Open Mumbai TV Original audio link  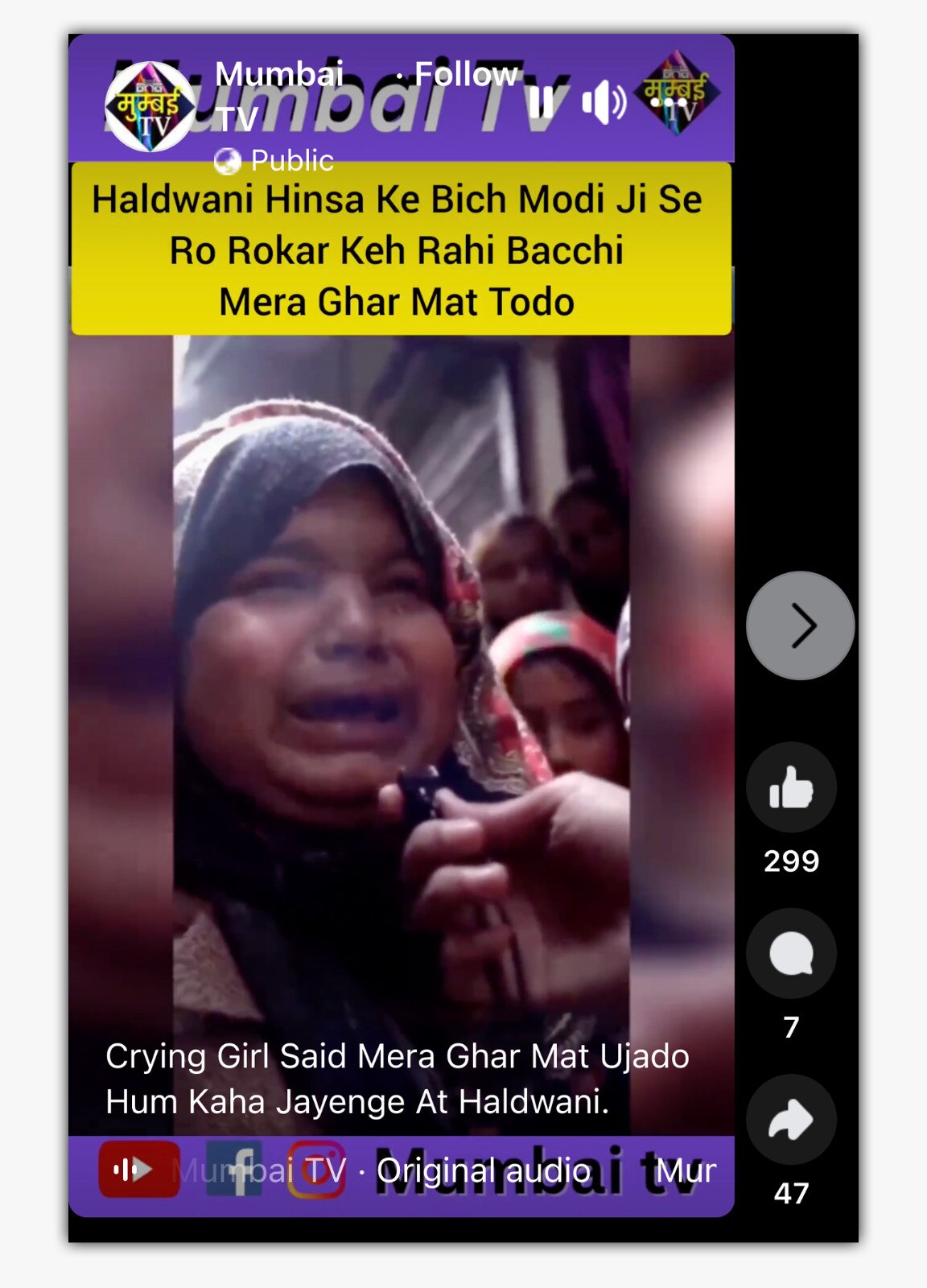pyautogui.click(x=383, y=1170)
